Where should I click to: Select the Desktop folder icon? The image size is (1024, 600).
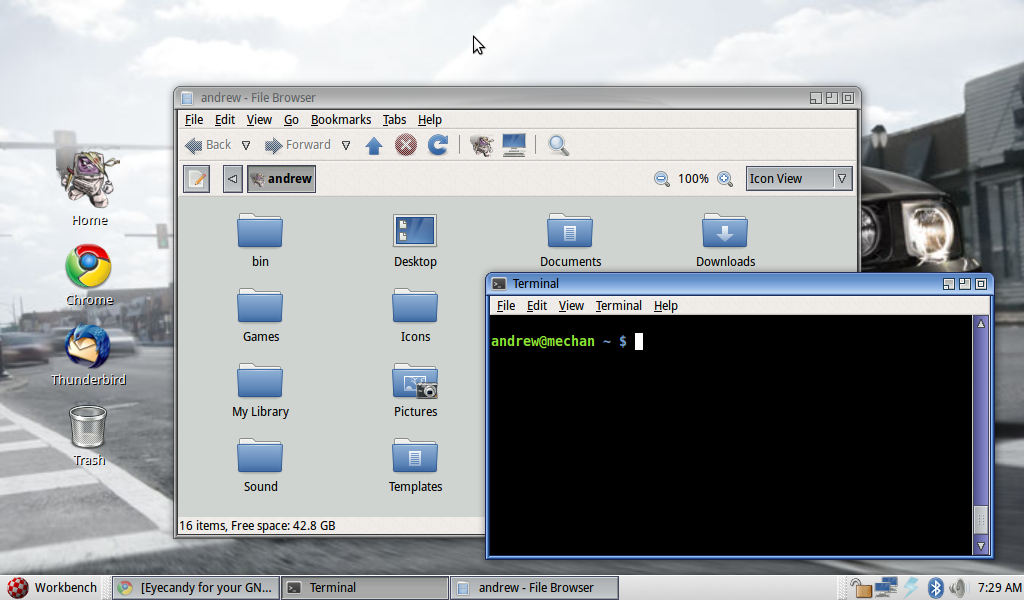pyautogui.click(x=415, y=240)
